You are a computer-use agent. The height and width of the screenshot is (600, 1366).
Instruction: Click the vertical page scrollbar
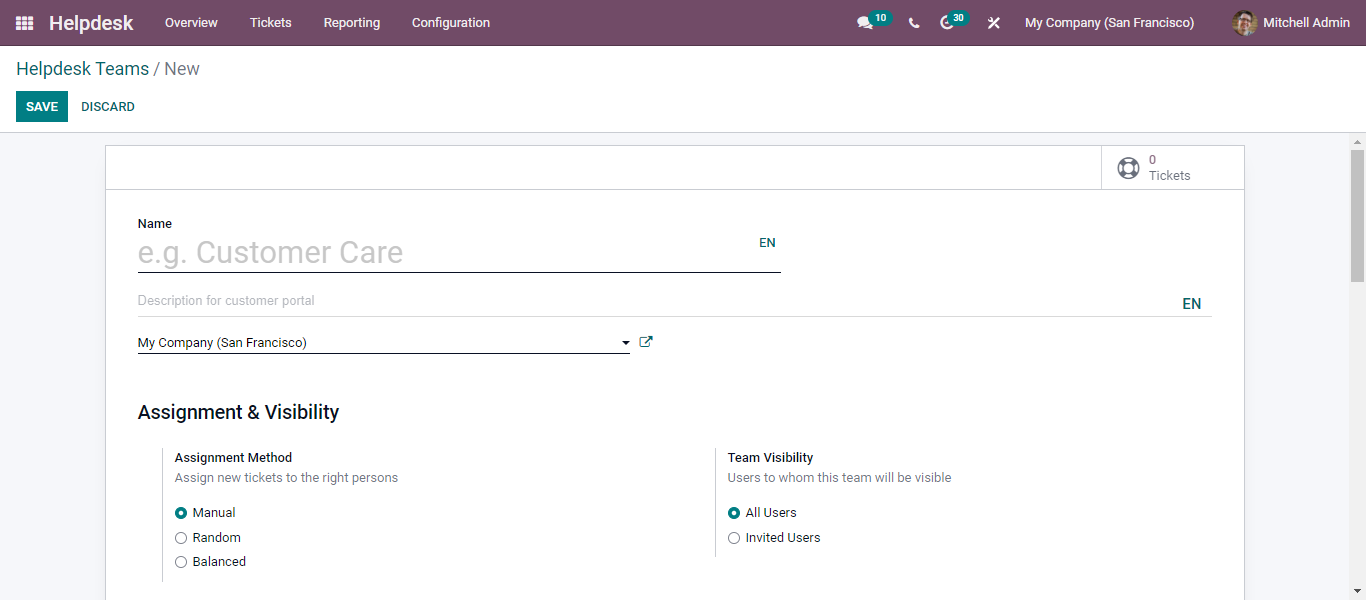click(x=1357, y=215)
